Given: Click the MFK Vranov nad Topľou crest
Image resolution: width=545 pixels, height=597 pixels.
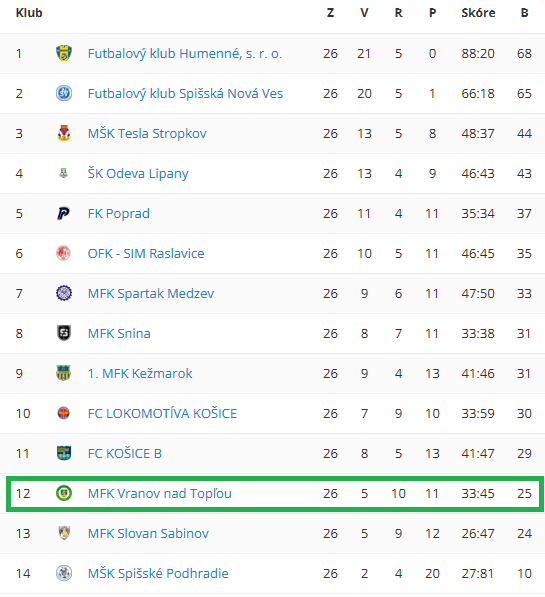Looking at the screenshot, I should [64, 493].
